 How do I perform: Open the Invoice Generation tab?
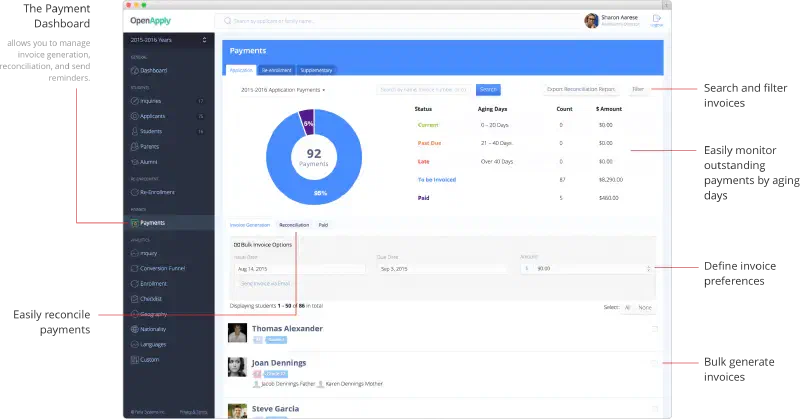tap(249, 225)
